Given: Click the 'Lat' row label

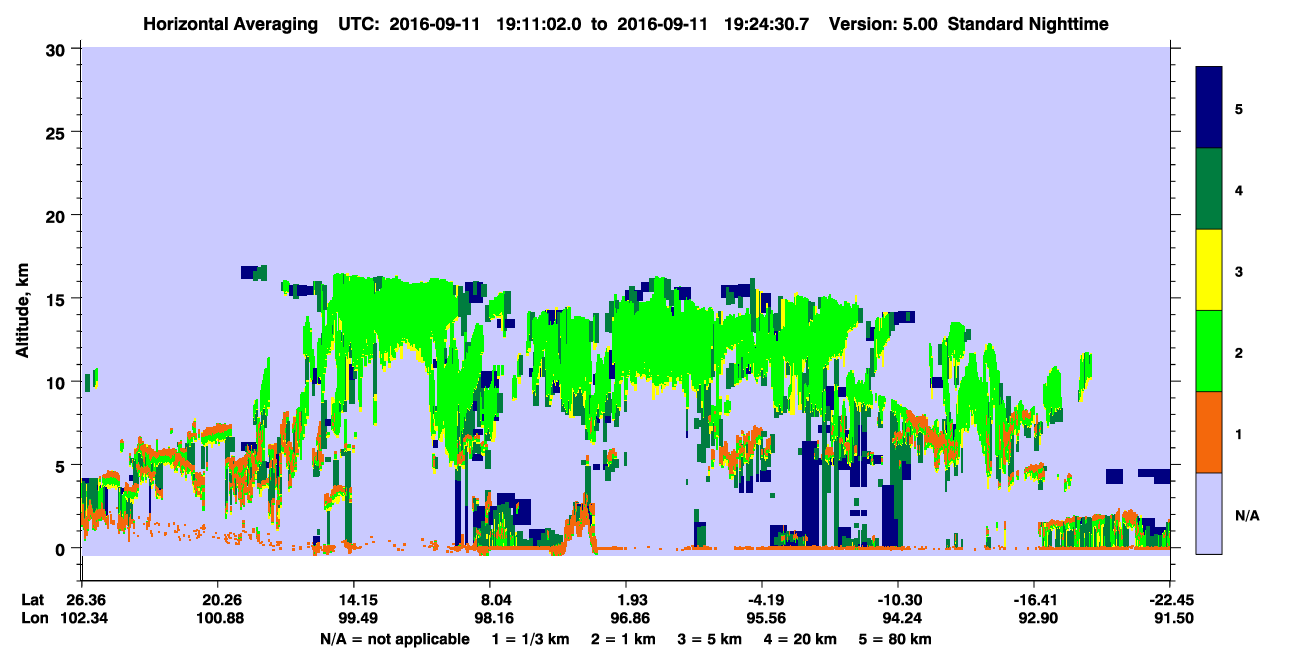Looking at the screenshot, I should pyautogui.click(x=33, y=600).
